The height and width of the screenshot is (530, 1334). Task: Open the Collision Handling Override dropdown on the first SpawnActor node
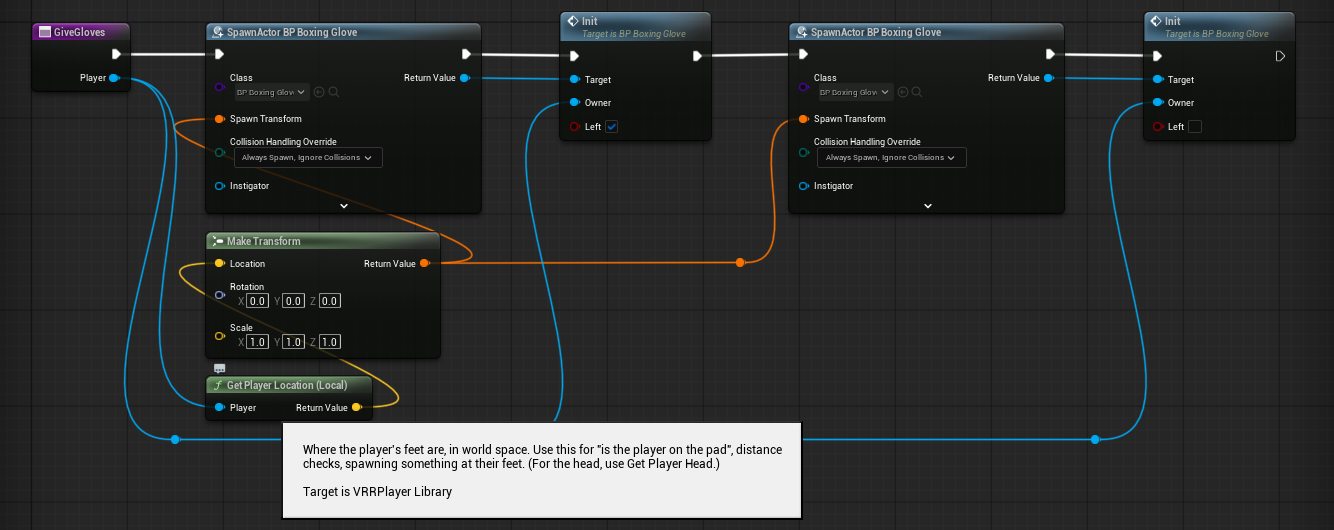308,158
